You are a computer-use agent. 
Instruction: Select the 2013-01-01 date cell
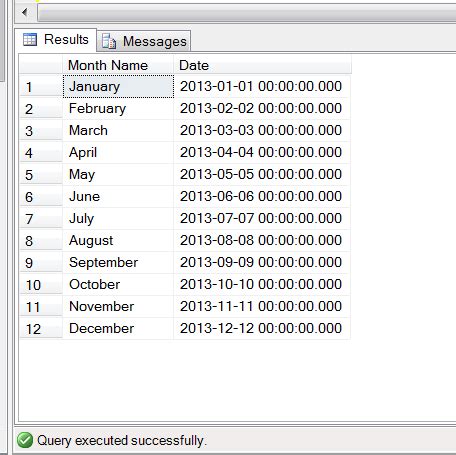click(262, 87)
